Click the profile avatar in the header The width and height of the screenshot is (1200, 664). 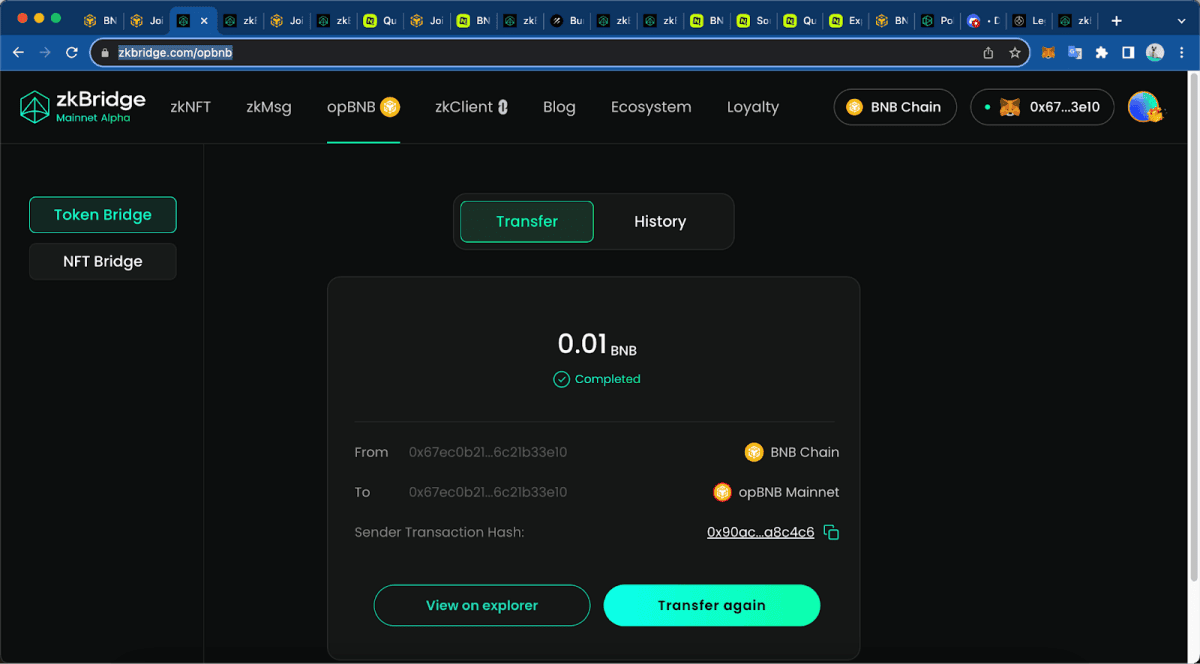1144,107
